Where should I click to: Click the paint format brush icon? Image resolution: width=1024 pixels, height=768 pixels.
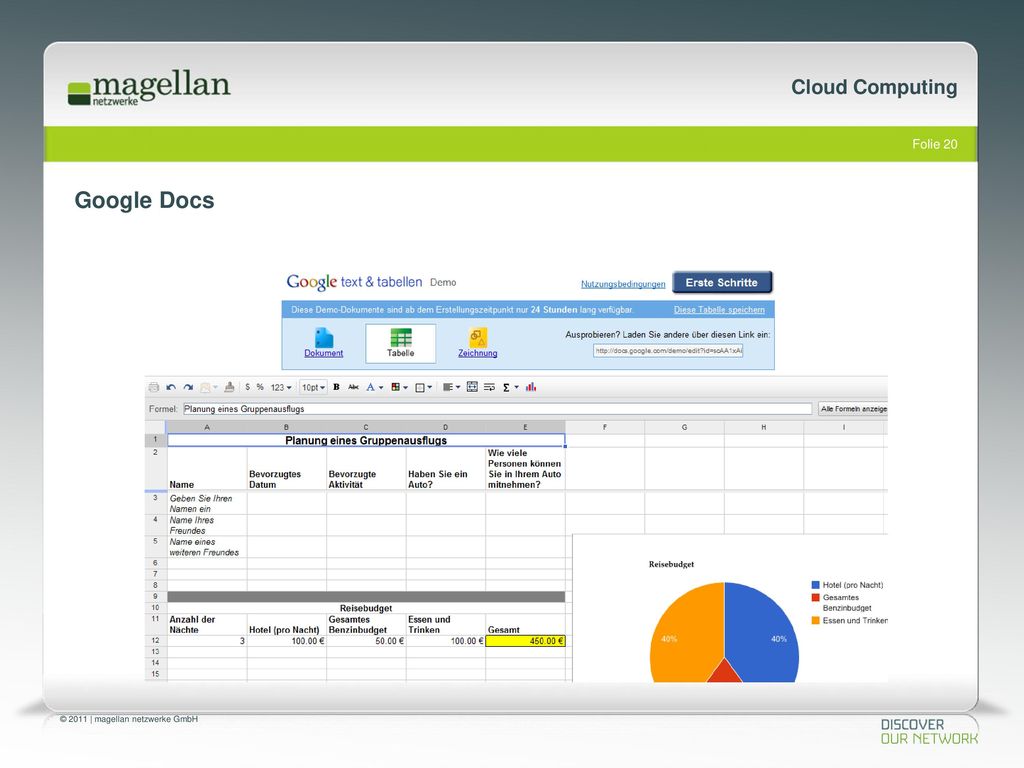coord(229,387)
